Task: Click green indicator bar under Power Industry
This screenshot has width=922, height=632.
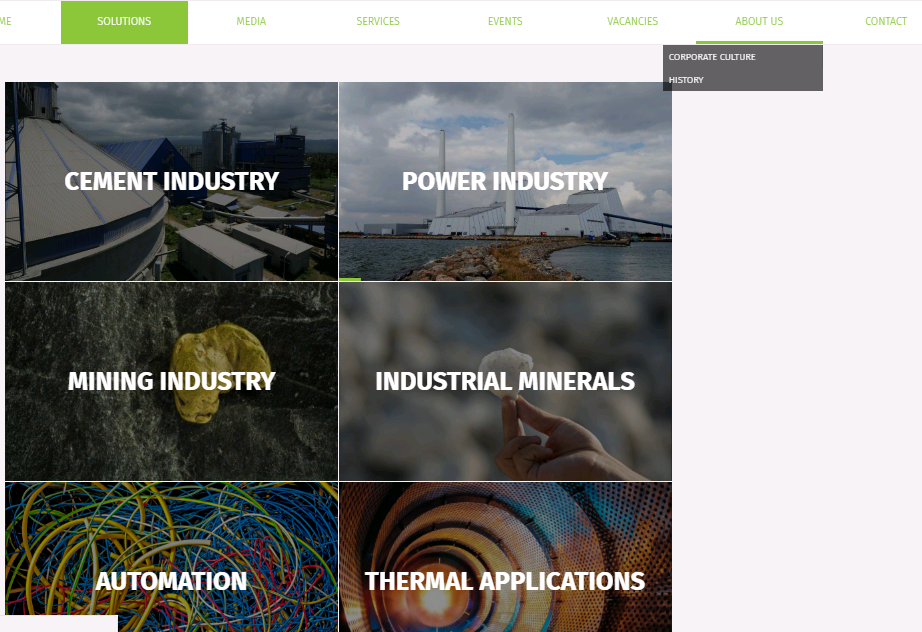Action: click(x=350, y=279)
